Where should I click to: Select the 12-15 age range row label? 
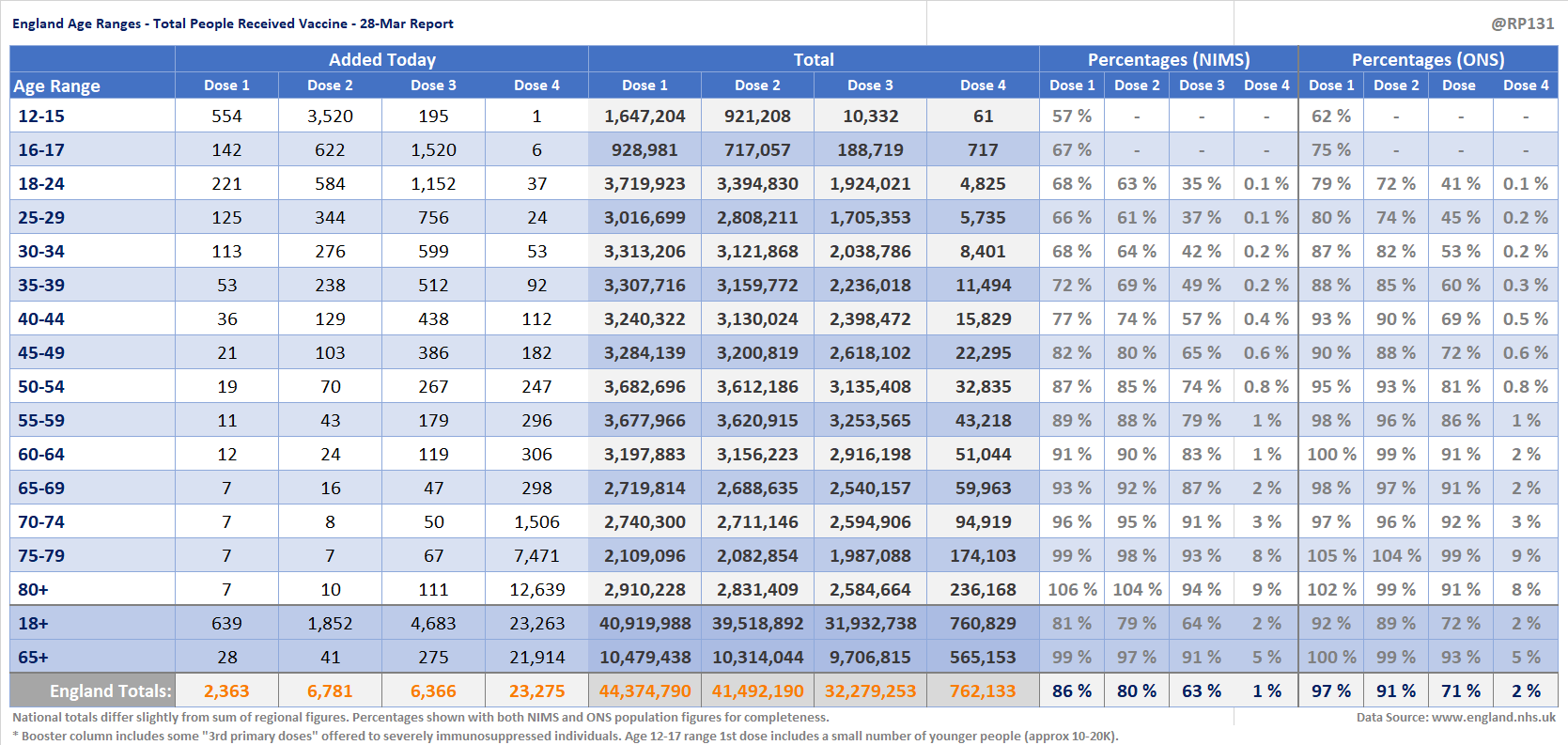click(41, 116)
